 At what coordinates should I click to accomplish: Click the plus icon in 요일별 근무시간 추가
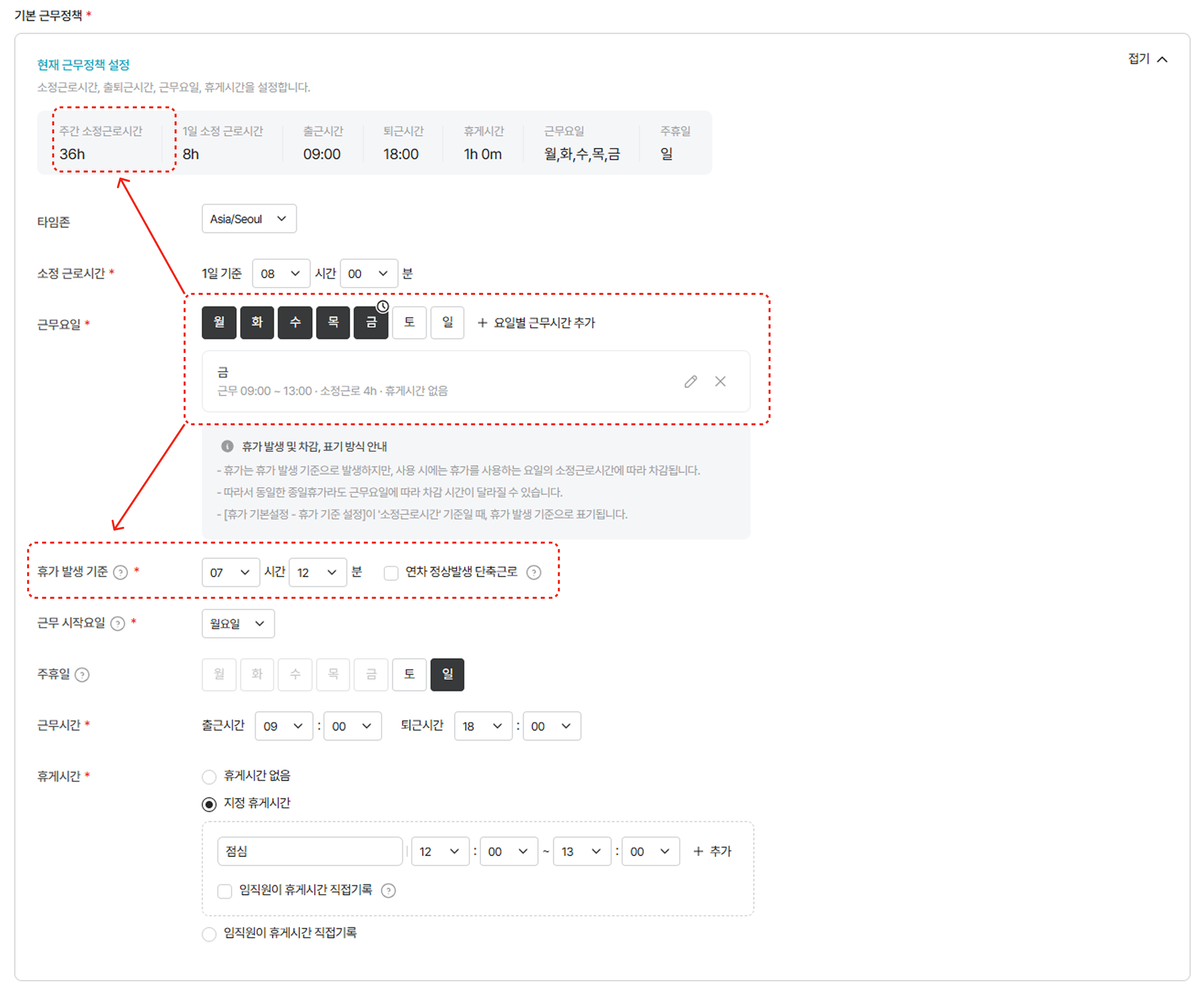483,322
